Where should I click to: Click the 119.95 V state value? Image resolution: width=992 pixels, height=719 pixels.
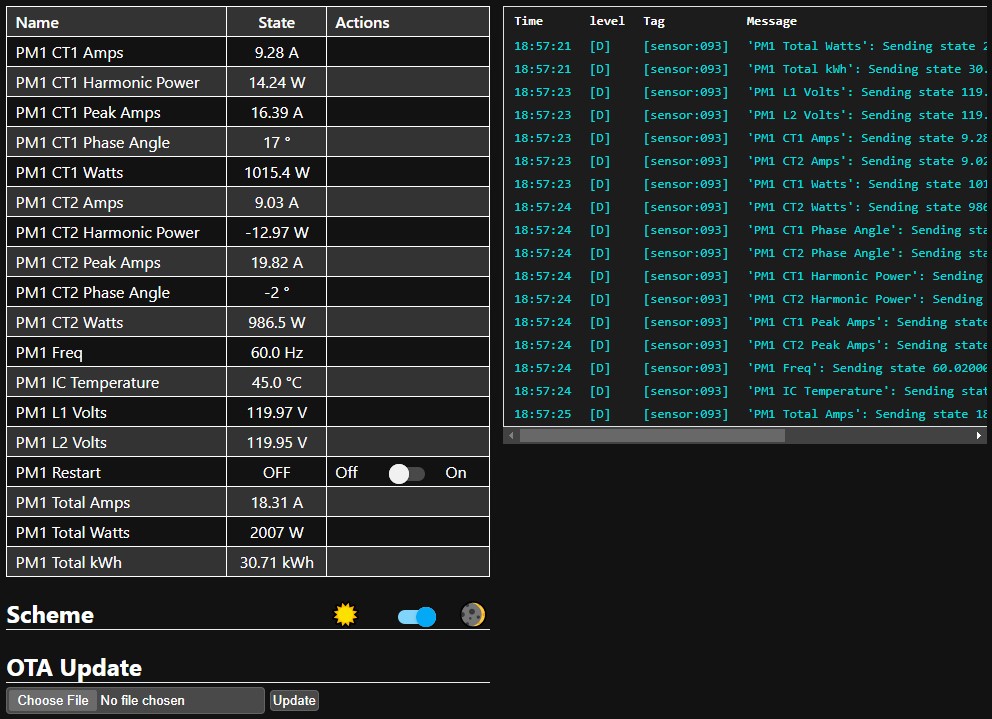[277, 443]
